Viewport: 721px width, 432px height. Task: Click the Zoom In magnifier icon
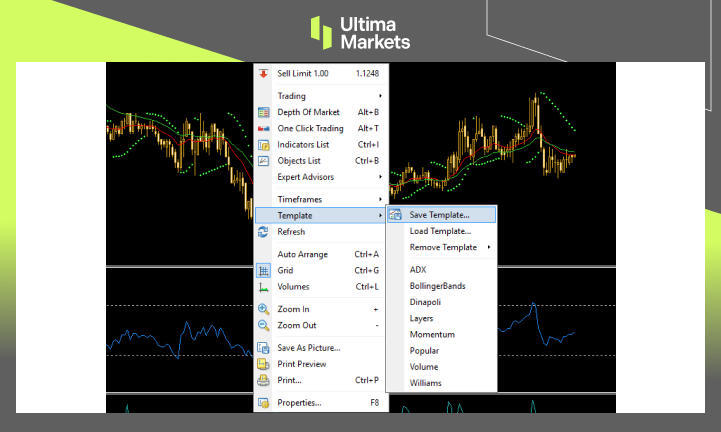coord(263,309)
